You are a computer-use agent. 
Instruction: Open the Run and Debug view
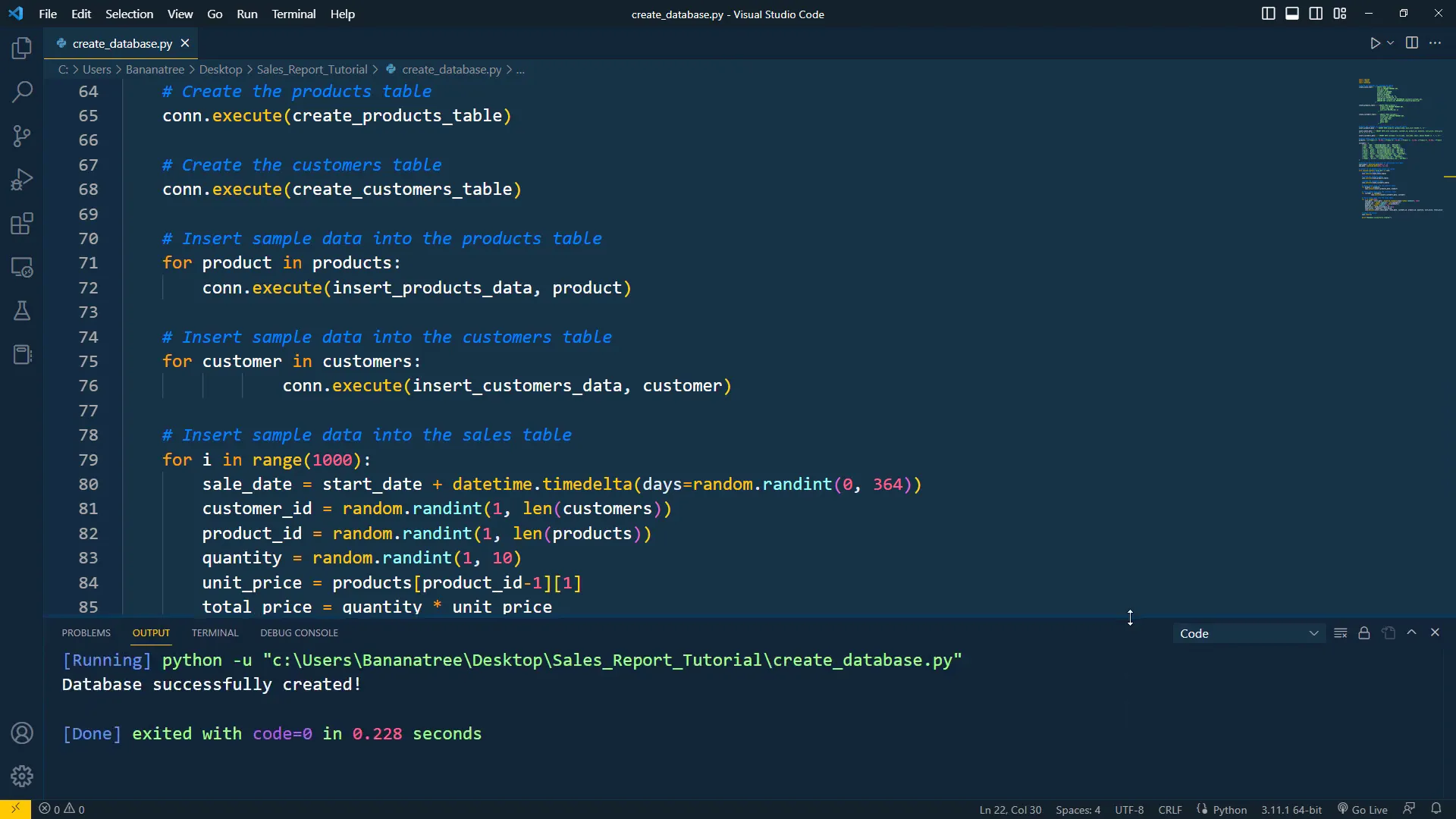click(21, 179)
